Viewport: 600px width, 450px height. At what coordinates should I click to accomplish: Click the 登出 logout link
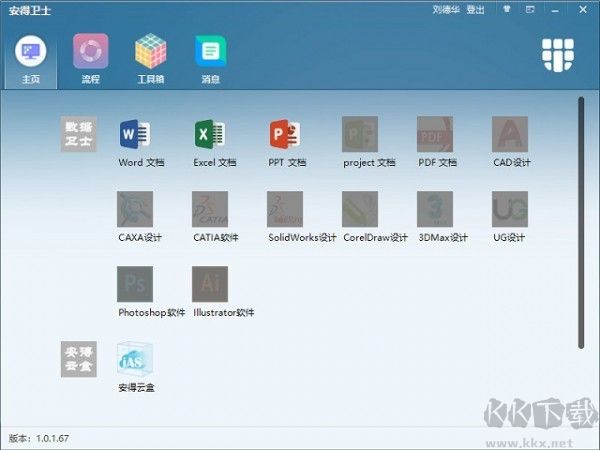[x=475, y=10]
